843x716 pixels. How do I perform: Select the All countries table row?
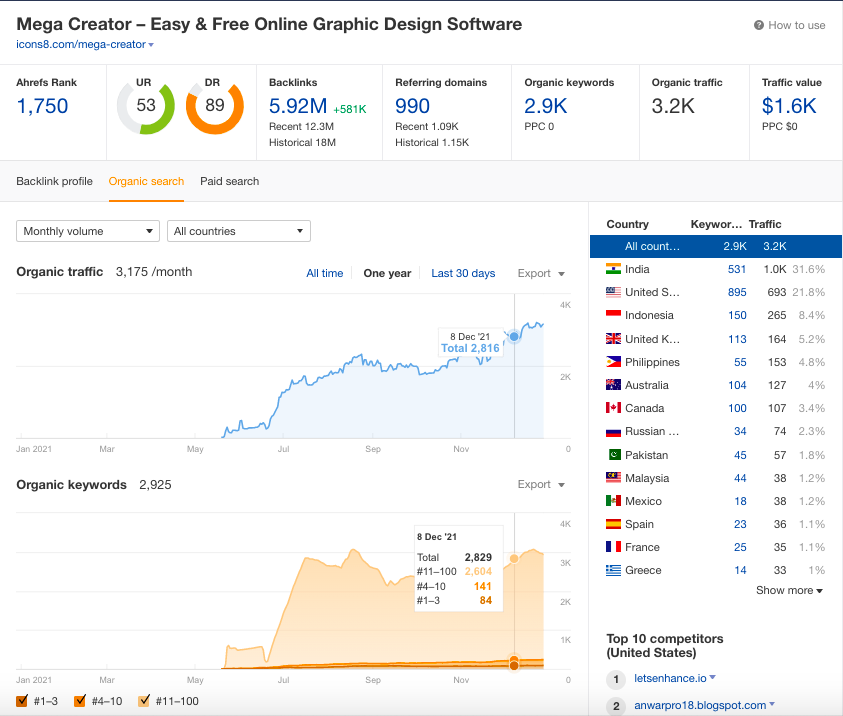pos(716,246)
